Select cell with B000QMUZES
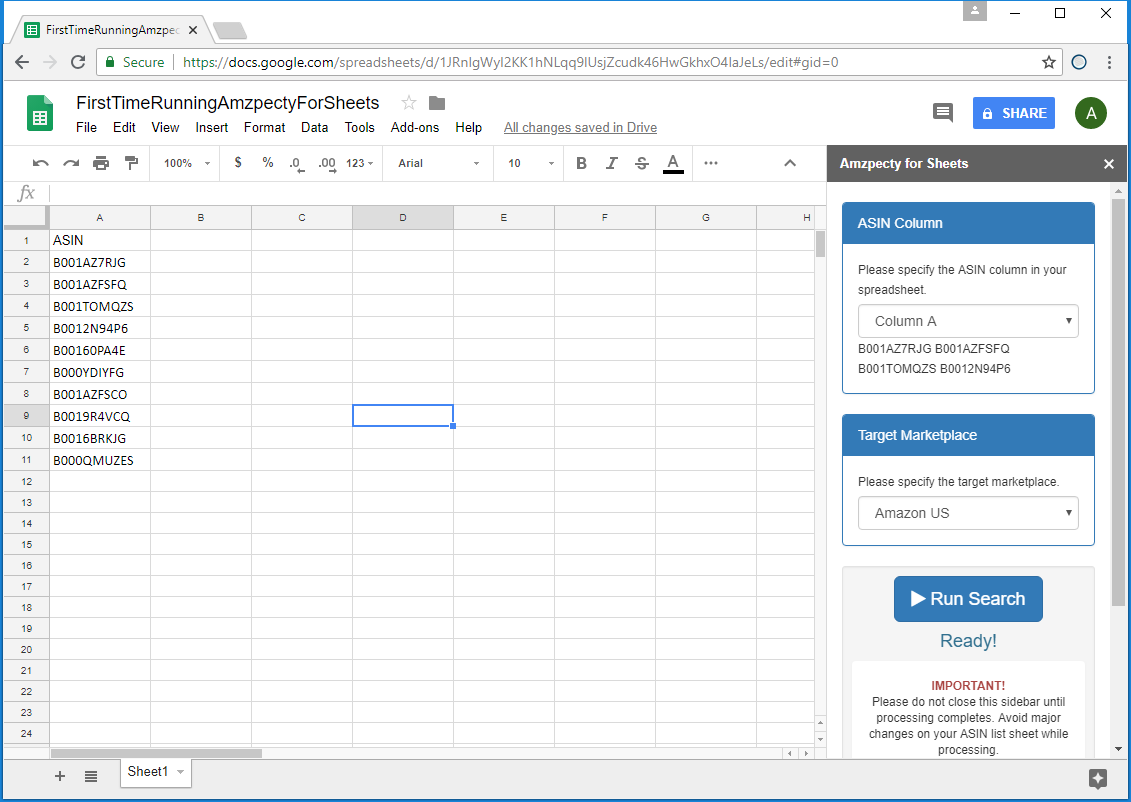 click(100, 460)
